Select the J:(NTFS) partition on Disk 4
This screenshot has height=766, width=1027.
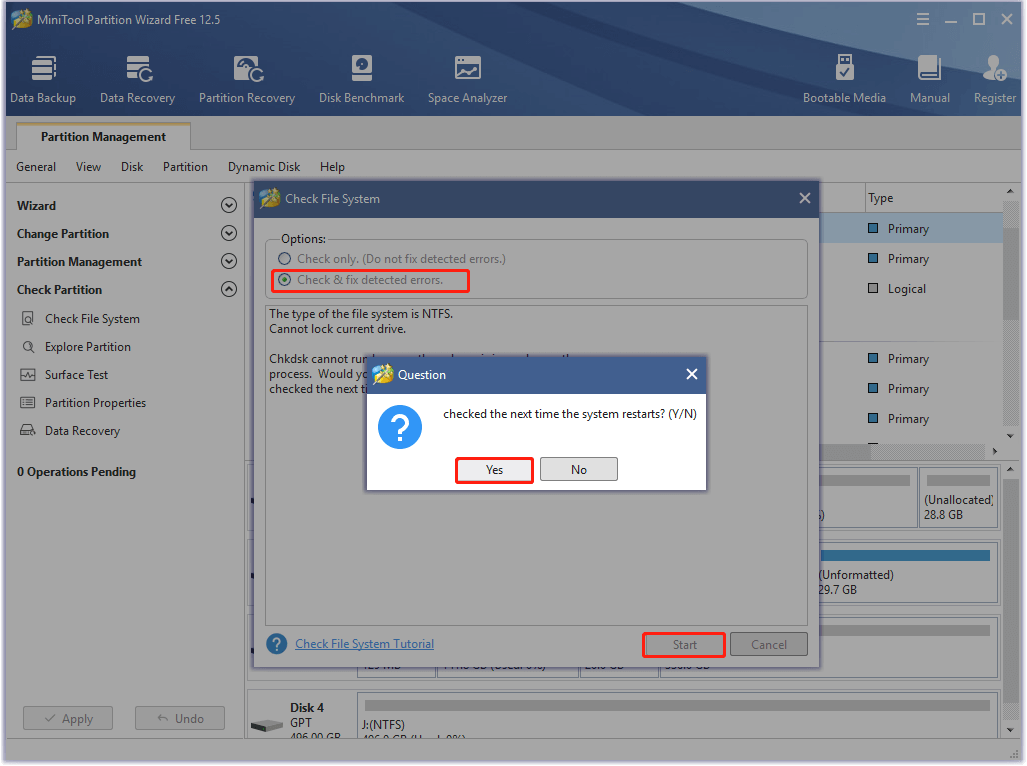point(677,716)
